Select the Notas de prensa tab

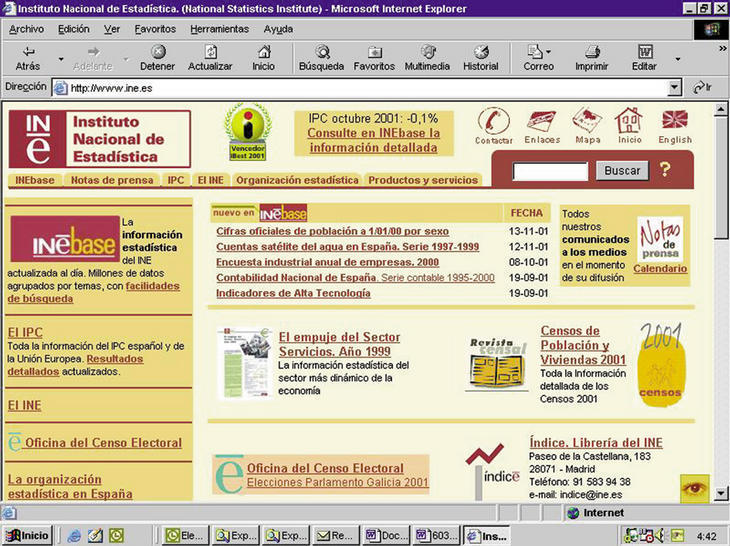112,181
